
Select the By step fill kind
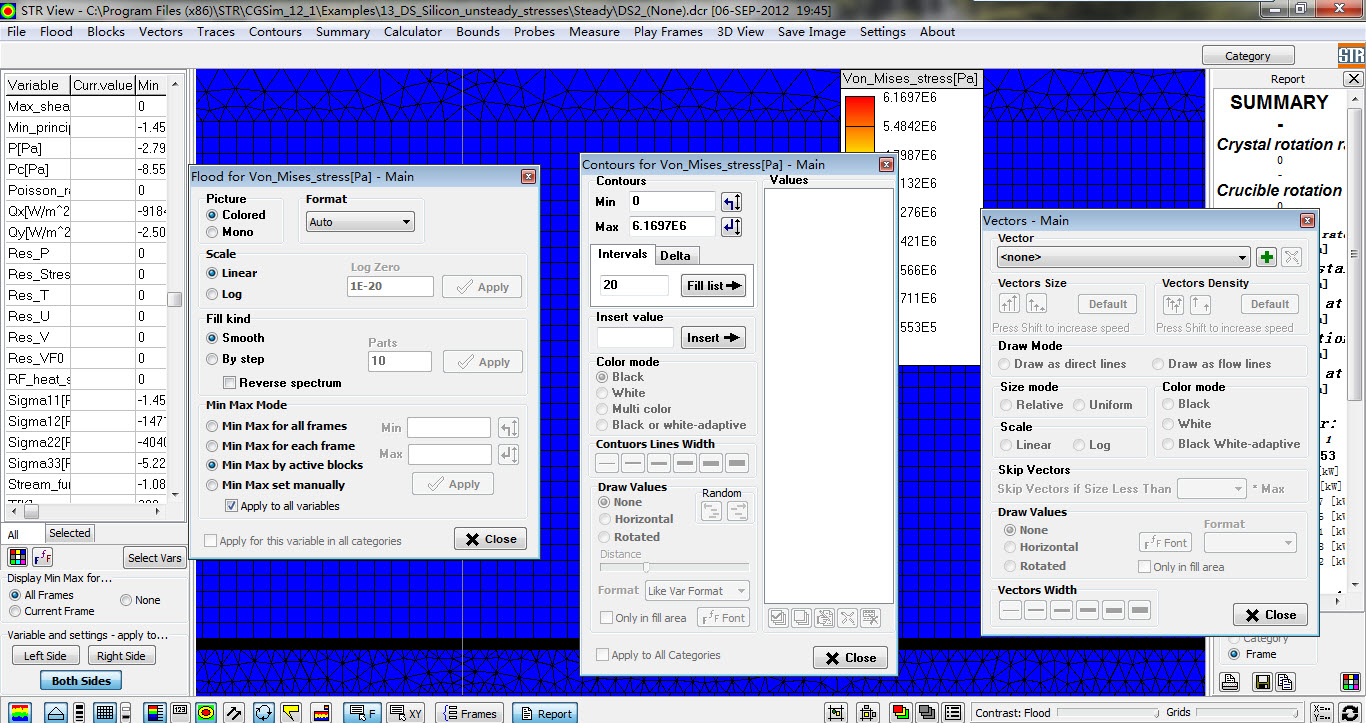click(x=212, y=359)
